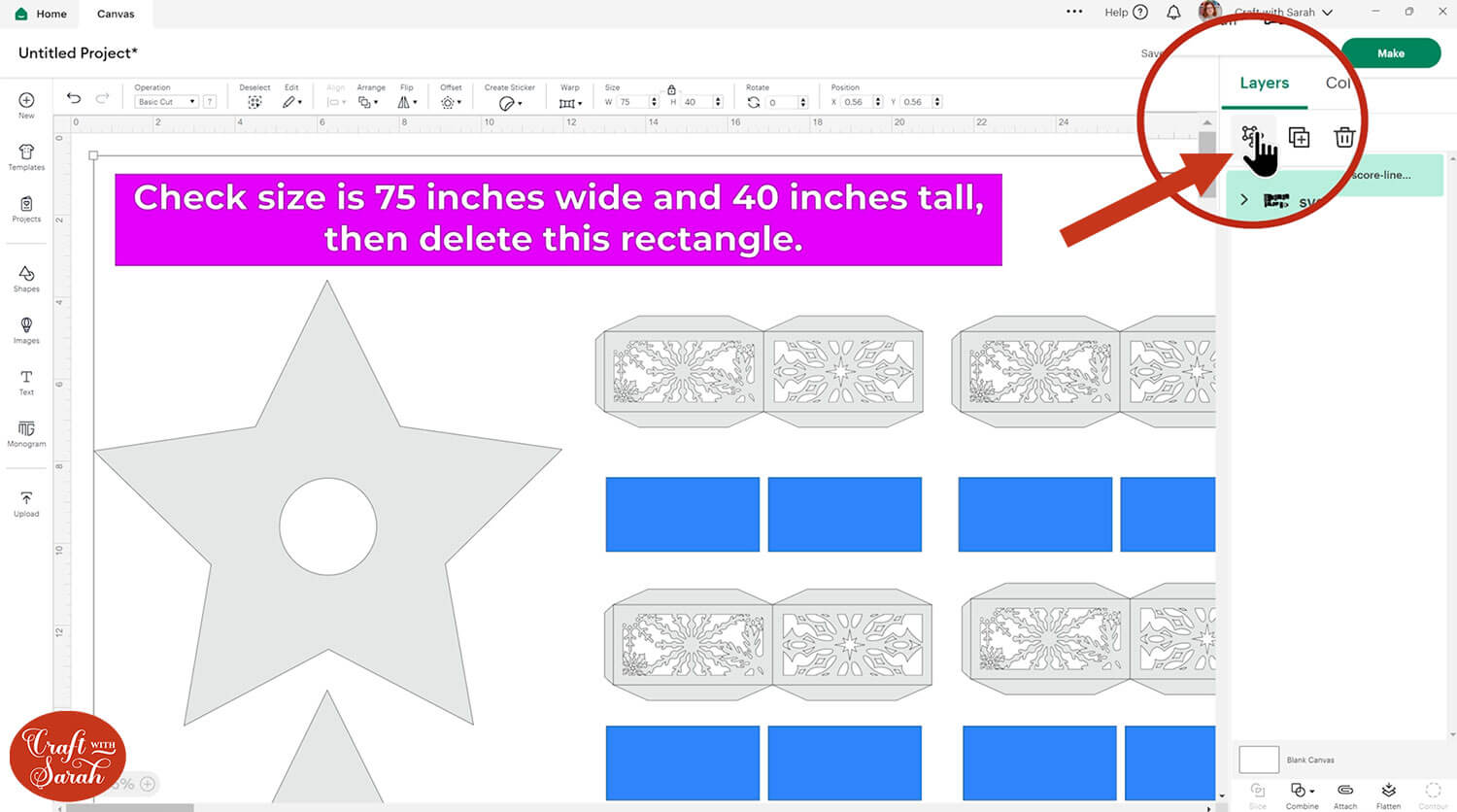Click Deselect in the edit toolbar
Screen dimensions: 1457x812
coord(254,102)
